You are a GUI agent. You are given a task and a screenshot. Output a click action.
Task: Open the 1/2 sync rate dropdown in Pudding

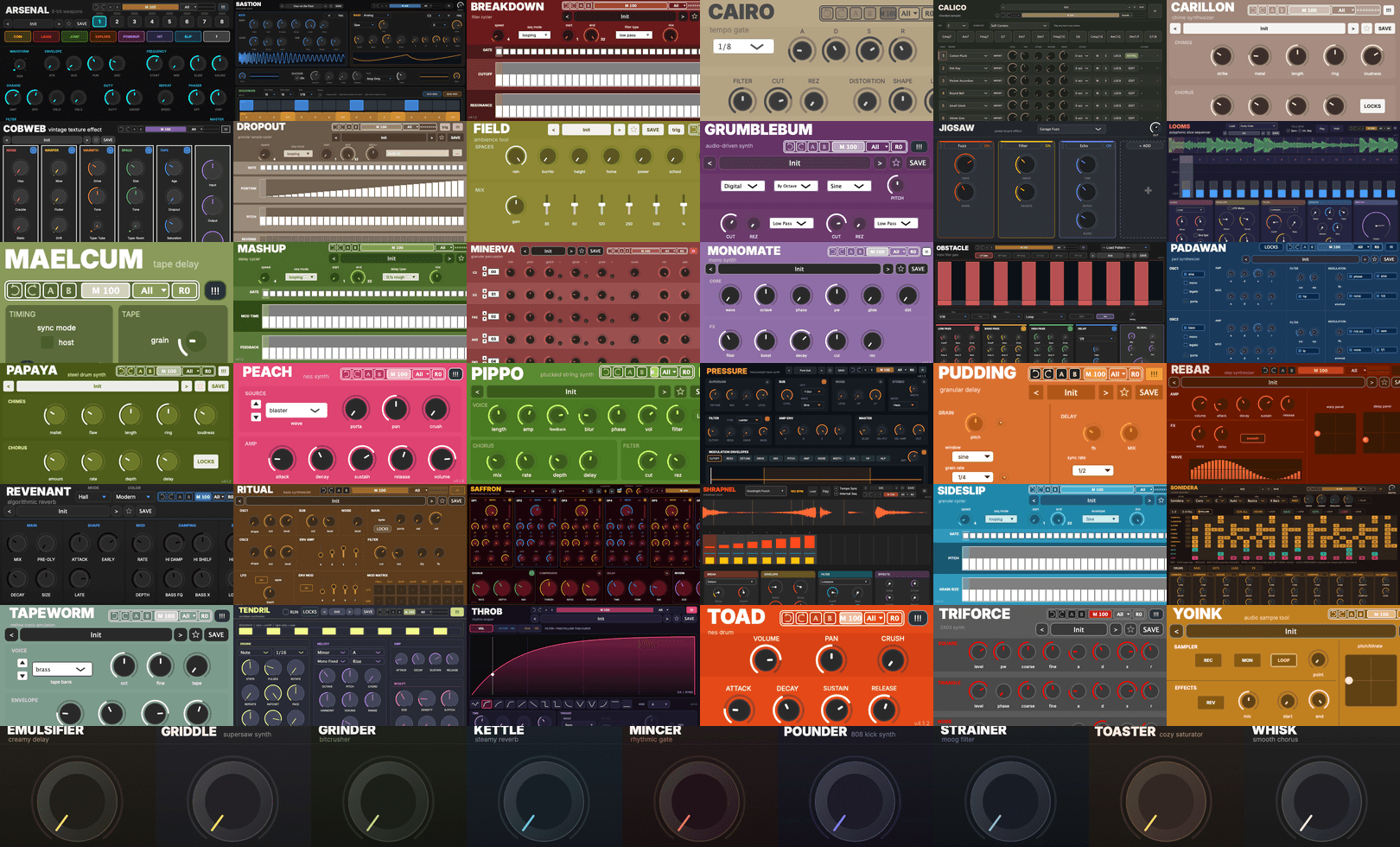pyautogui.click(x=1092, y=470)
